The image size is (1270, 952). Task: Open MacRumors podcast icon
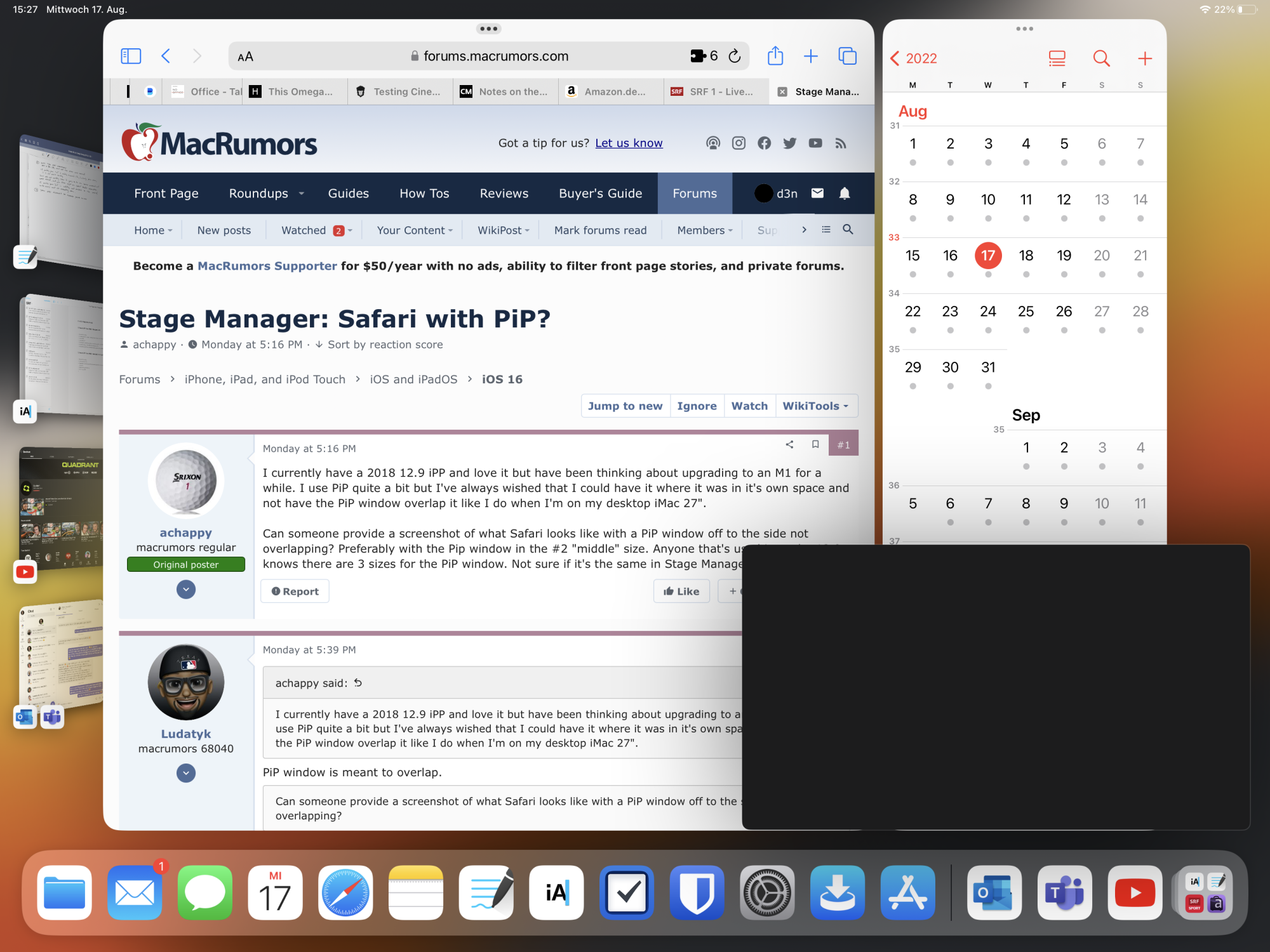[713, 143]
